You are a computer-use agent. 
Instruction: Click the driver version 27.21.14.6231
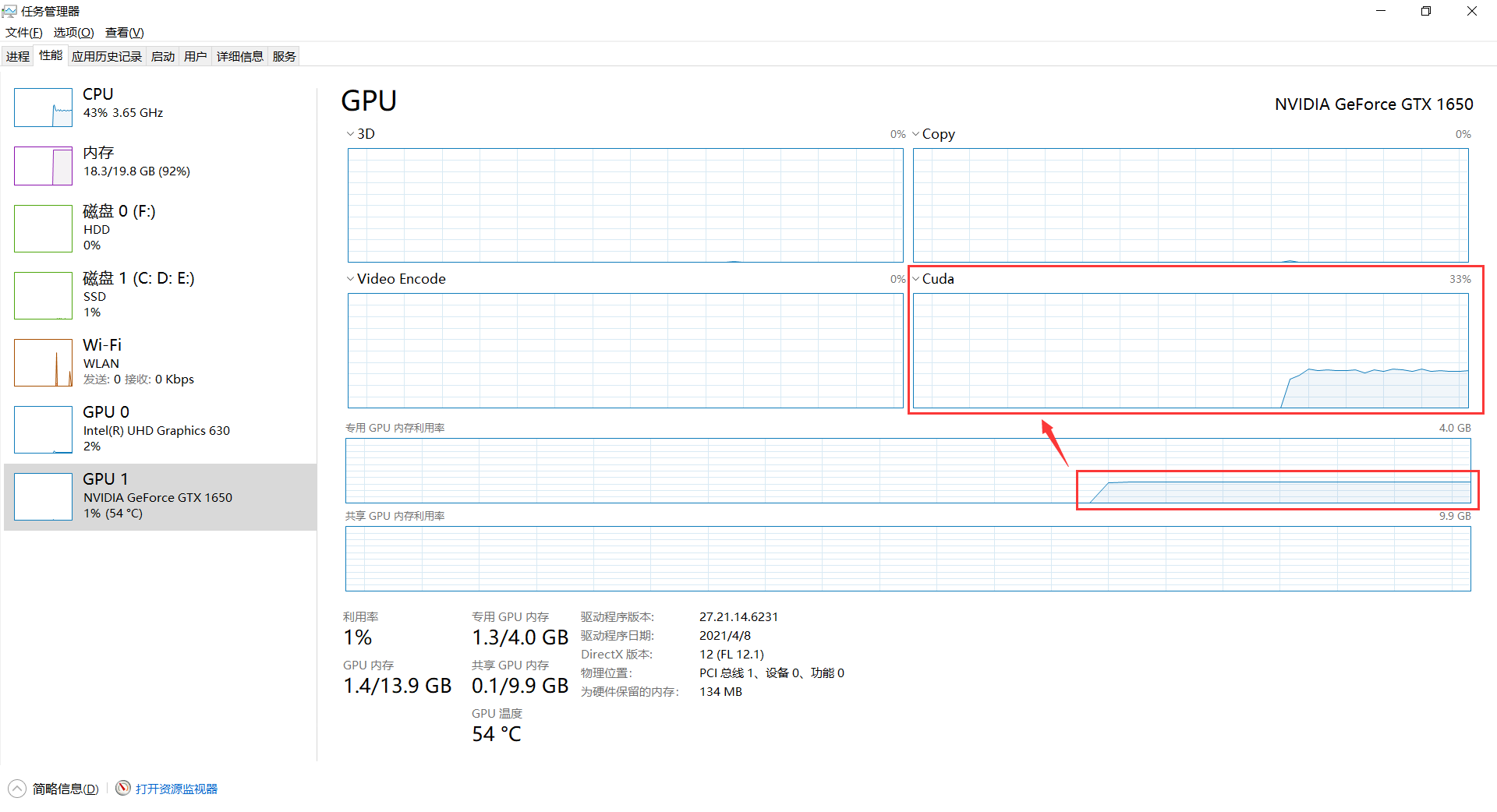[738, 617]
